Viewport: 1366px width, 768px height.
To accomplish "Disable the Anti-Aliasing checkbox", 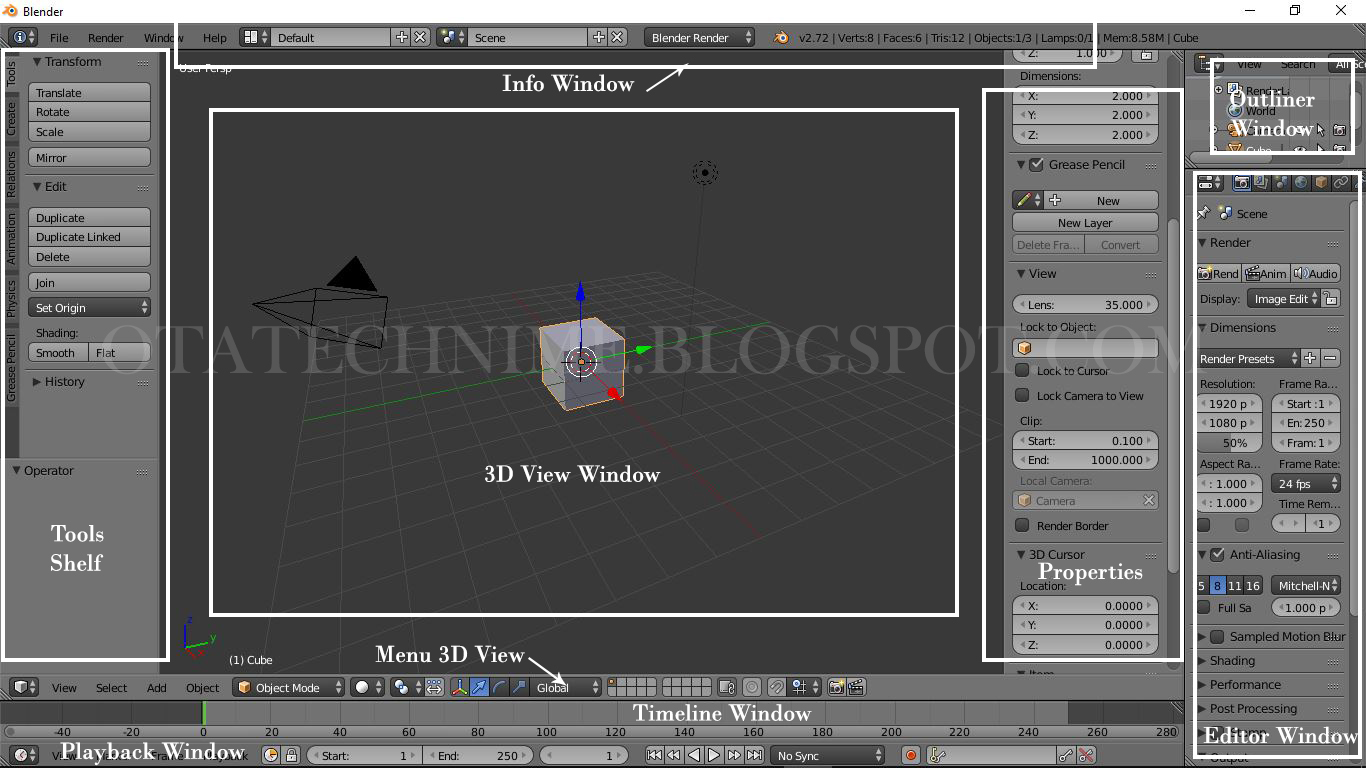I will tap(1216, 554).
